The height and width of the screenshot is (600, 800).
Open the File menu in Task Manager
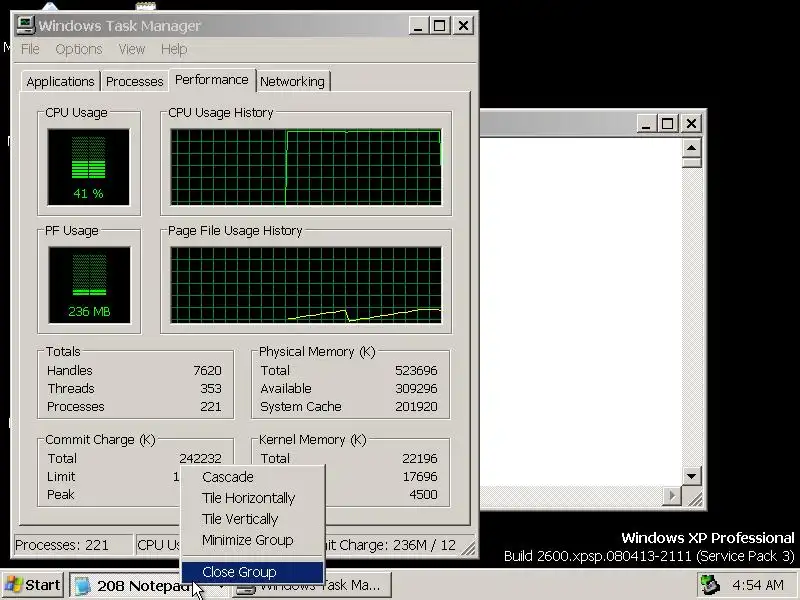(30, 49)
